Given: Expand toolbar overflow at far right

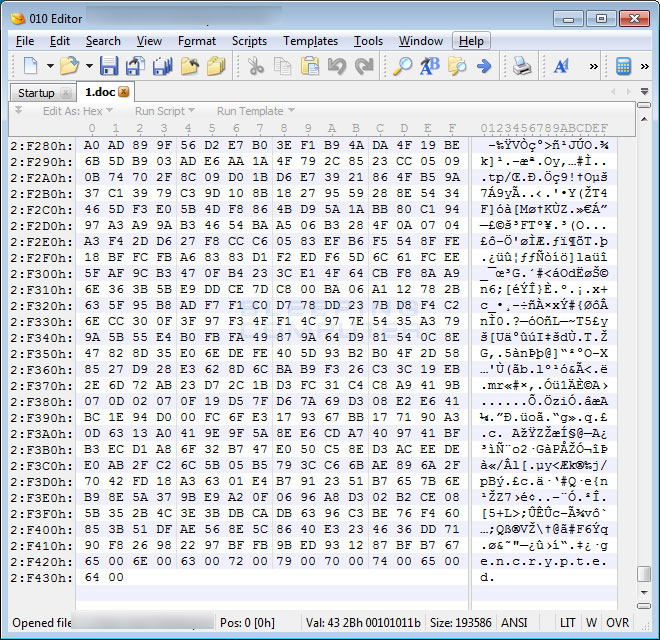Looking at the screenshot, I should coord(644,66).
